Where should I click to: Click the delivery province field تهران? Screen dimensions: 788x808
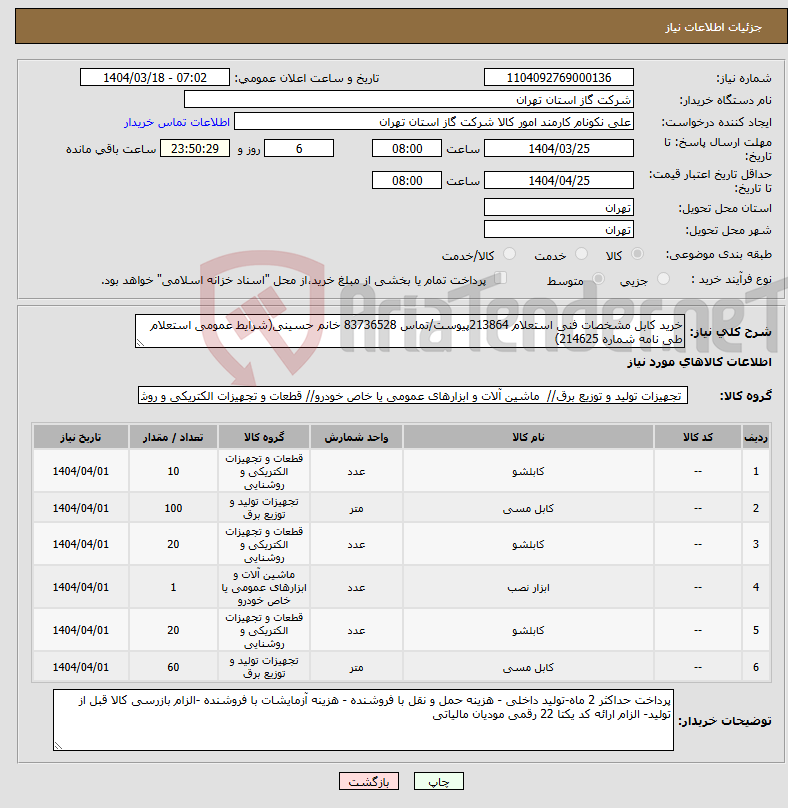click(559, 208)
